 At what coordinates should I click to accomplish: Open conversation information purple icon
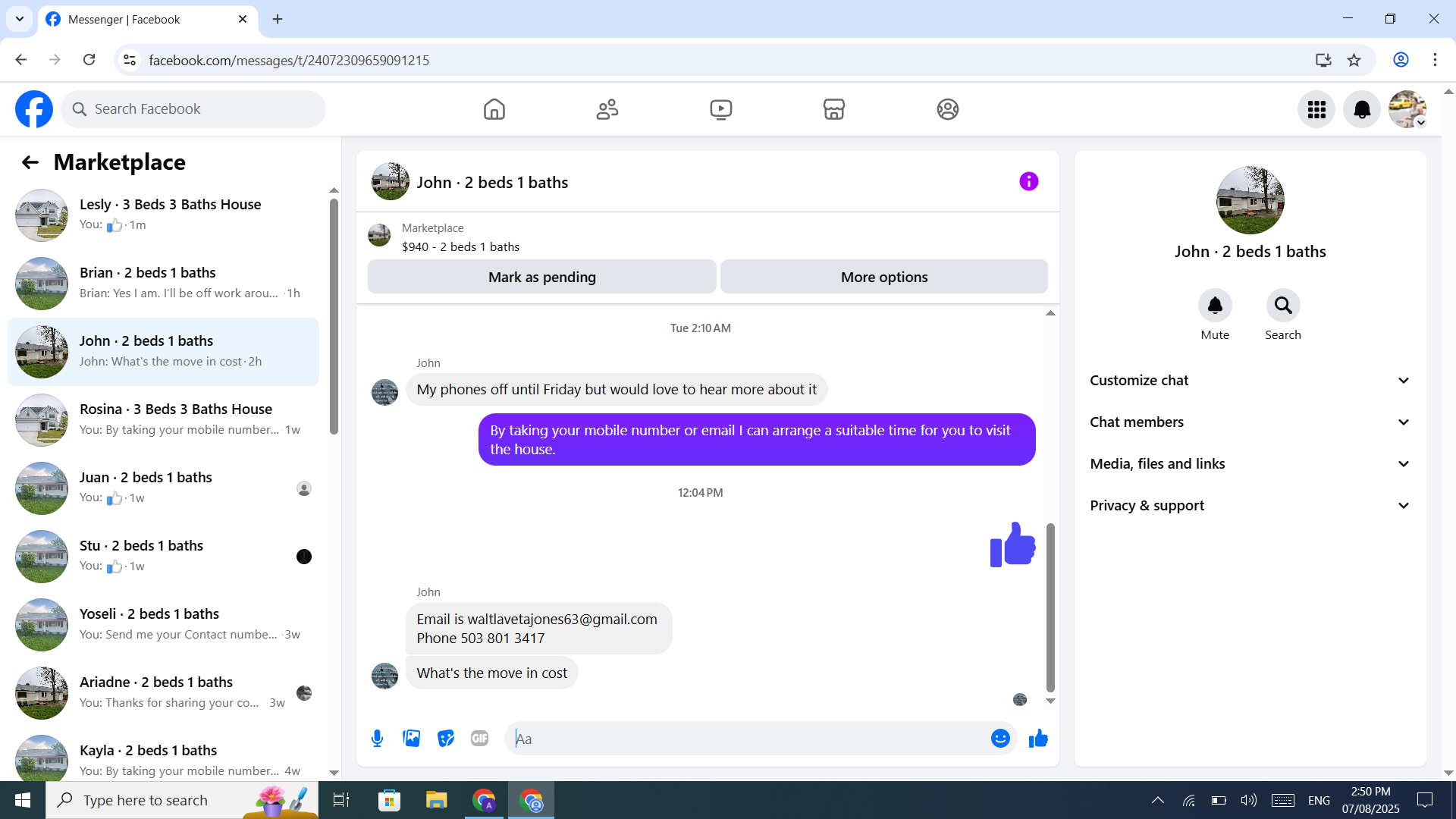[x=1028, y=181]
